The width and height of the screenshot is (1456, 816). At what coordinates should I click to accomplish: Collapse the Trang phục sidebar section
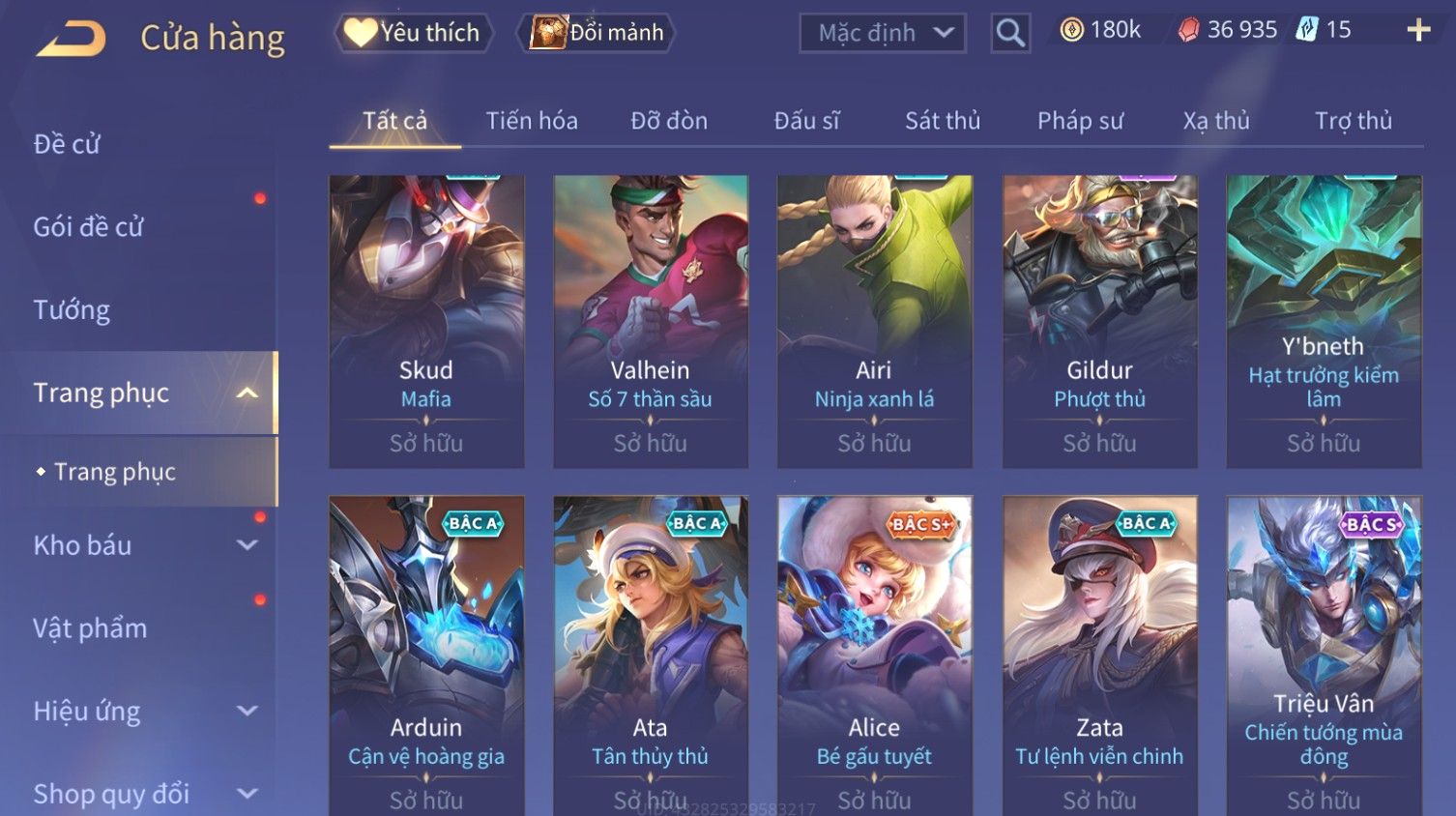248,393
